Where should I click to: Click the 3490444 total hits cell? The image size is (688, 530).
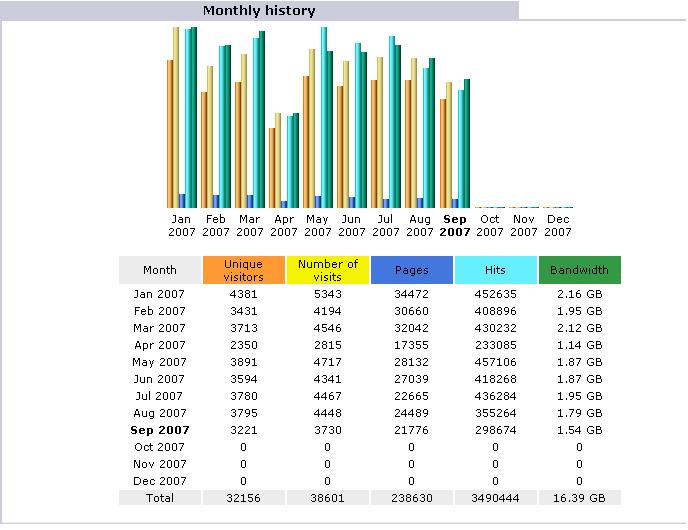tap(495, 498)
